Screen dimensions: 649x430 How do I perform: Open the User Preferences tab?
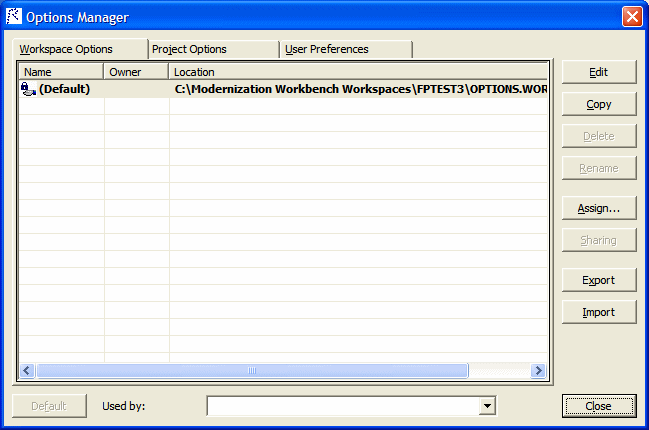346,49
